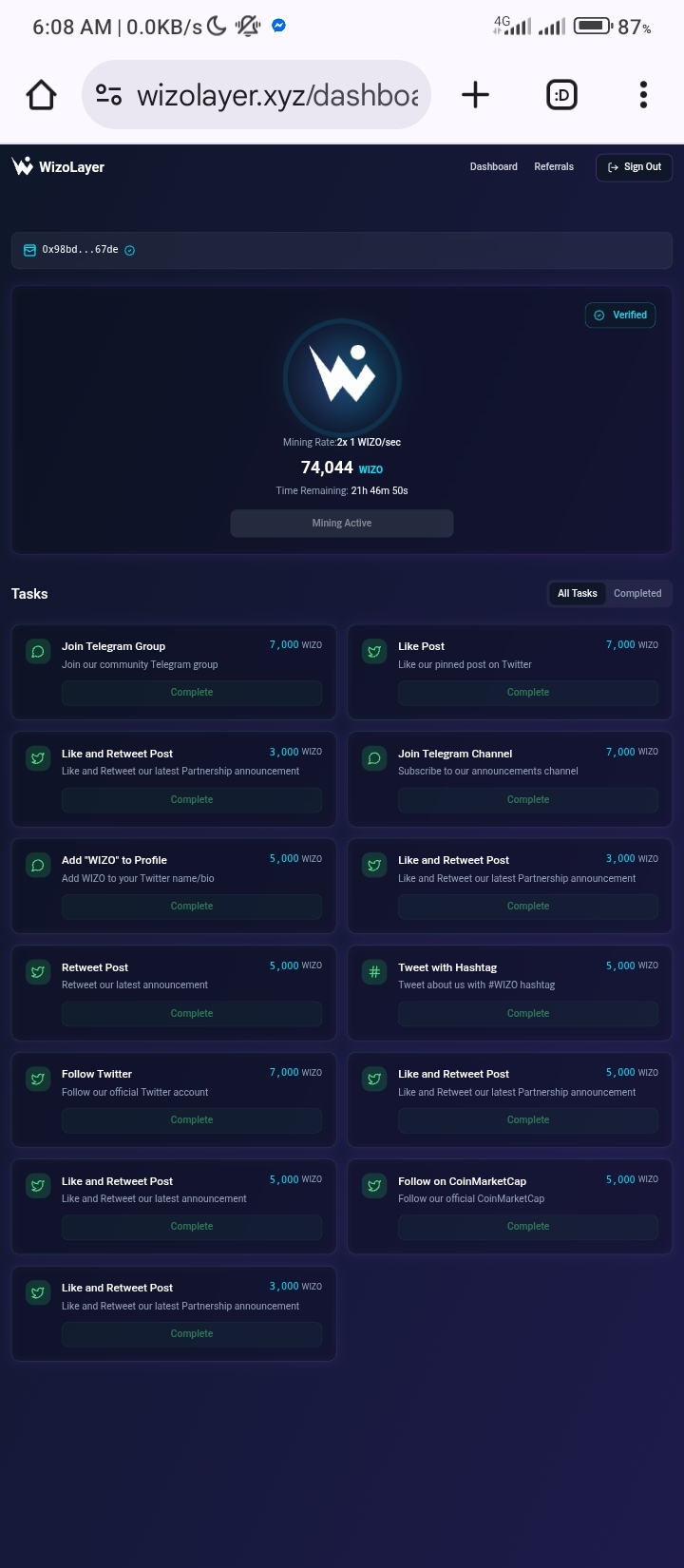Screen dimensions: 684x1568
Task: Click the Sign Out button
Action: coord(635,166)
